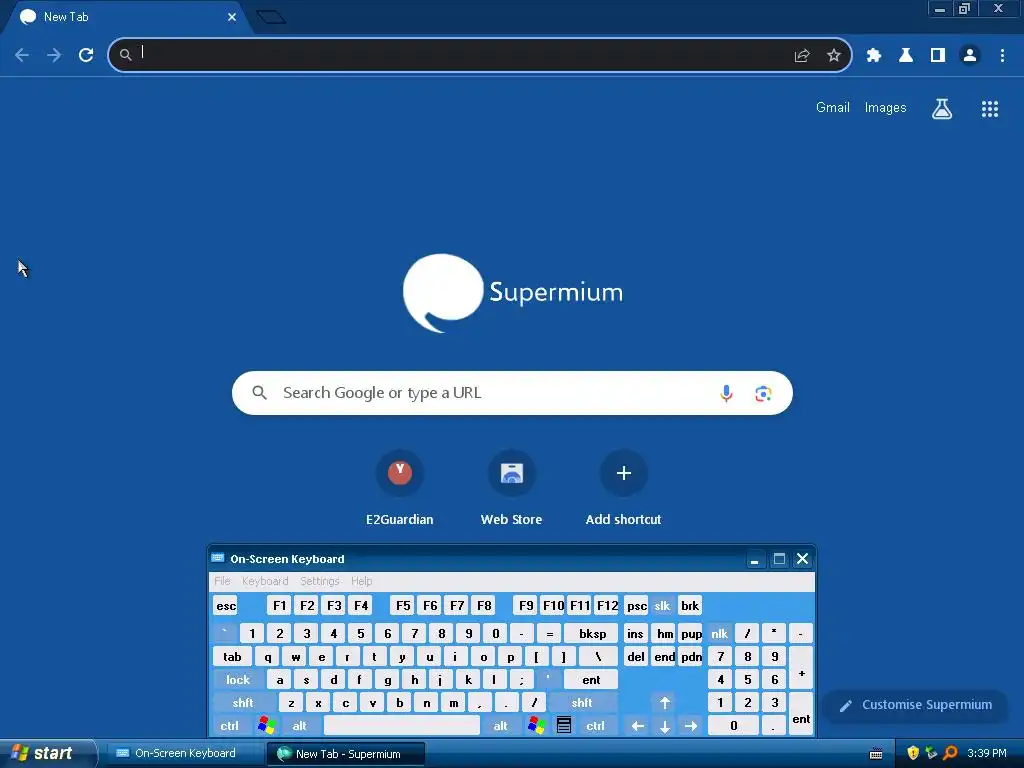
Task: Toggle the left shft key
Action: (x=243, y=703)
